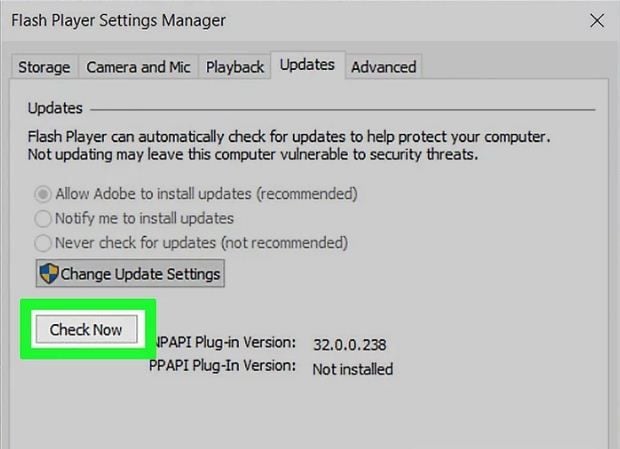620x449 pixels.
Task: Go to the Playback tab
Action: pos(235,67)
